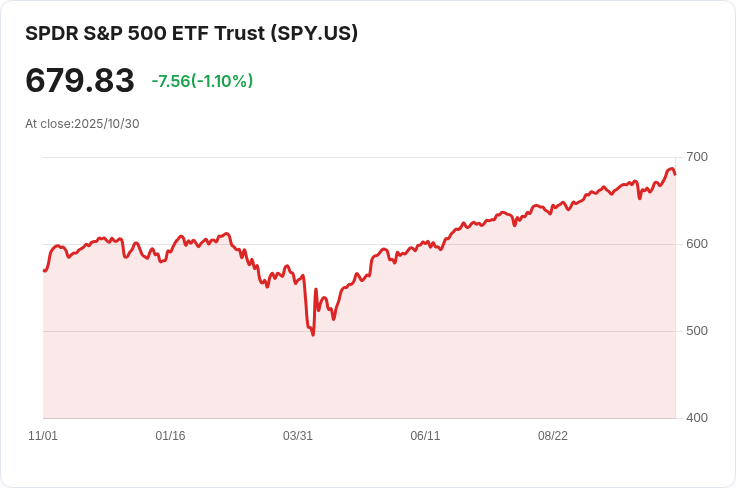Image resolution: width=736 pixels, height=488 pixels.
Task: Click the At close:2025/10/30 date text
Action: pyautogui.click(x=82, y=124)
